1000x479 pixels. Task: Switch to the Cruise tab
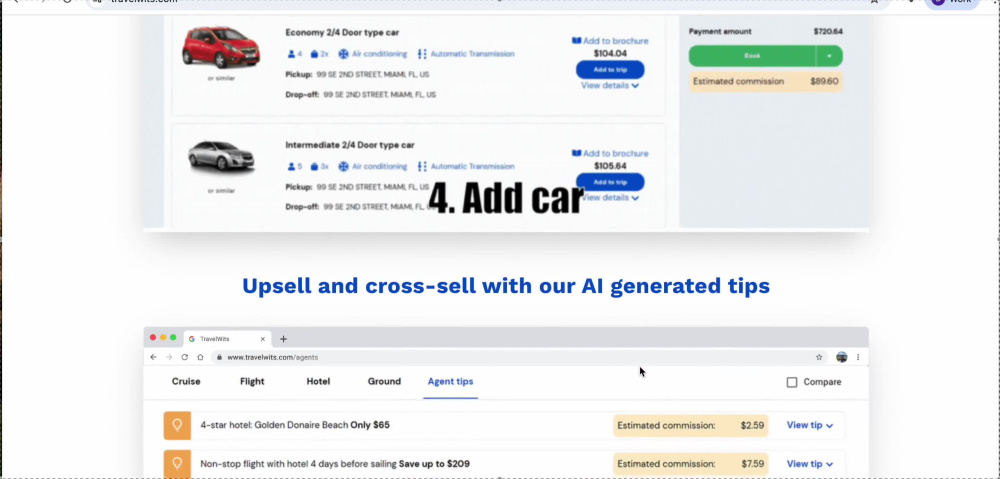click(x=186, y=381)
